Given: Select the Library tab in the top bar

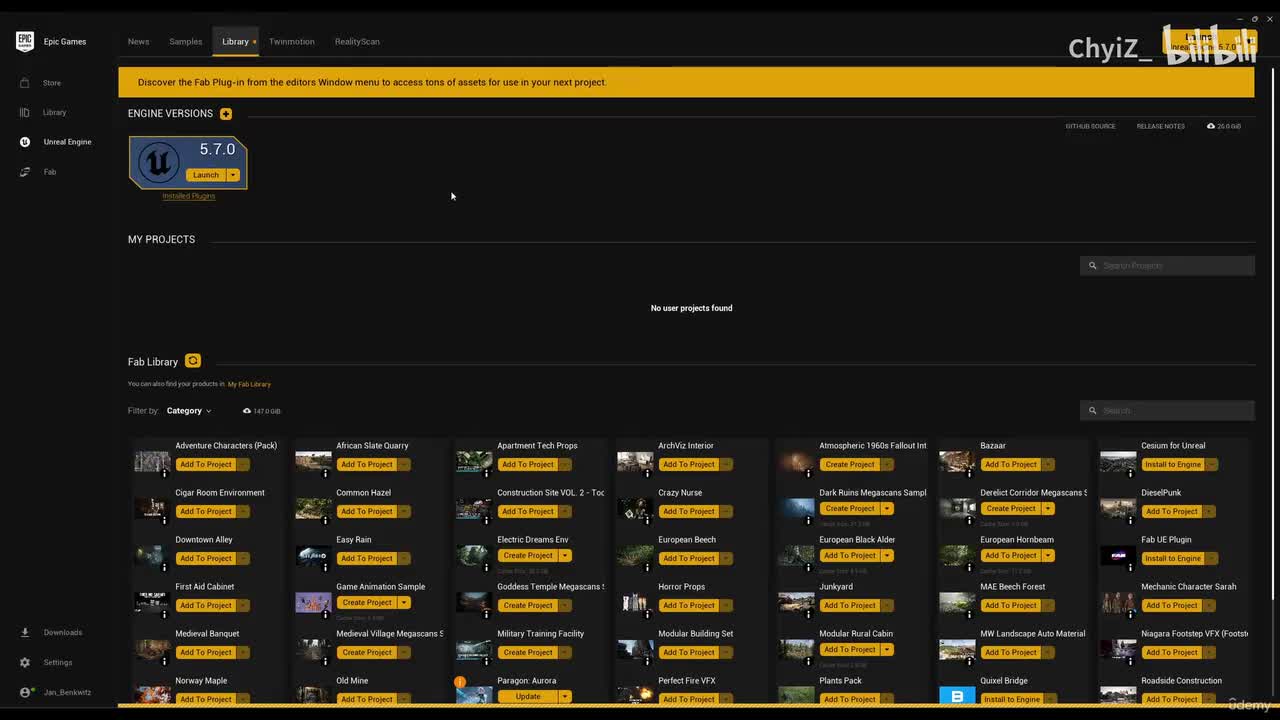Looking at the screenshot, I should coord(235,42).
